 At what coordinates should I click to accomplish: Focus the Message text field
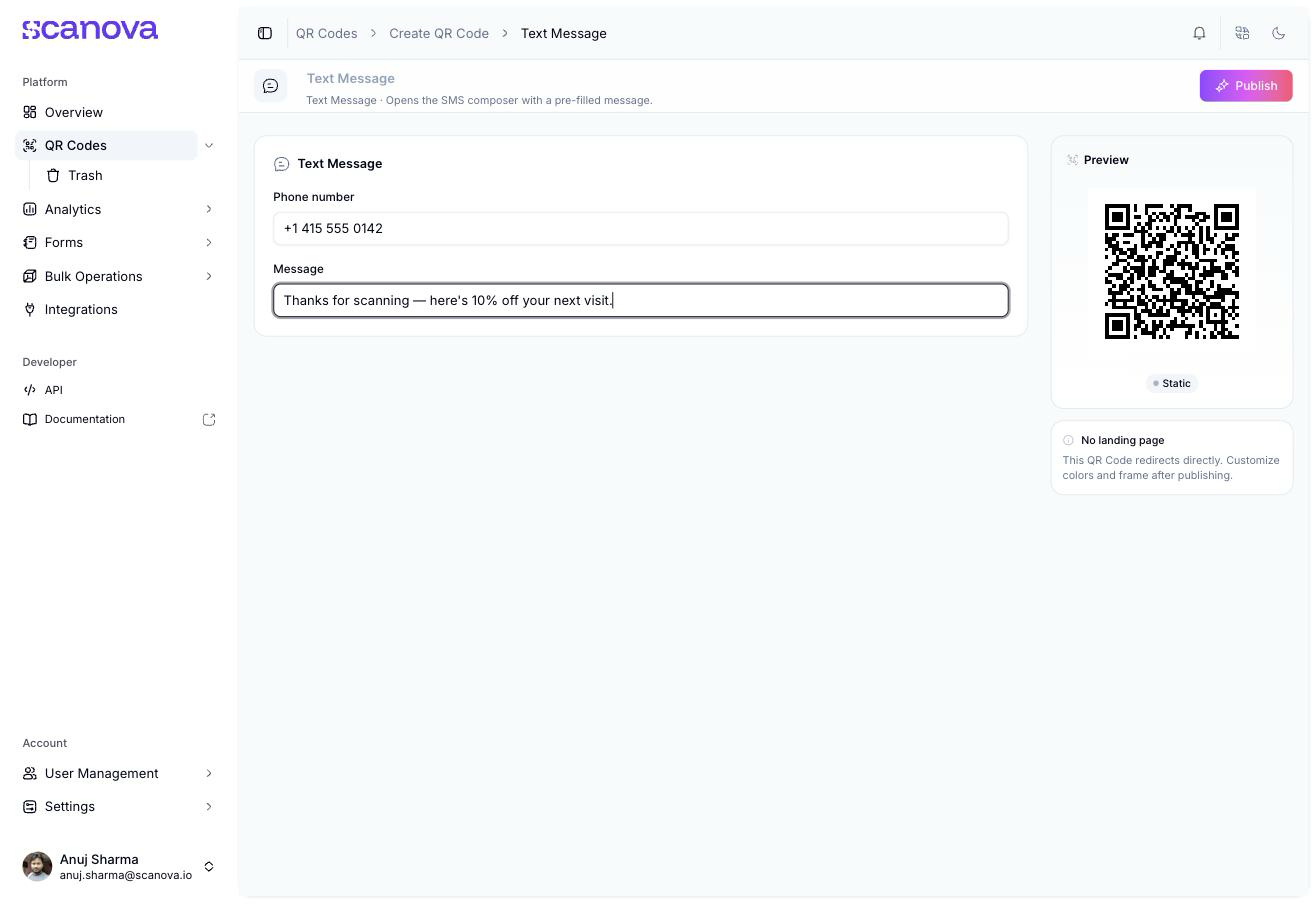pyautogui.click(x=641, y=300)
